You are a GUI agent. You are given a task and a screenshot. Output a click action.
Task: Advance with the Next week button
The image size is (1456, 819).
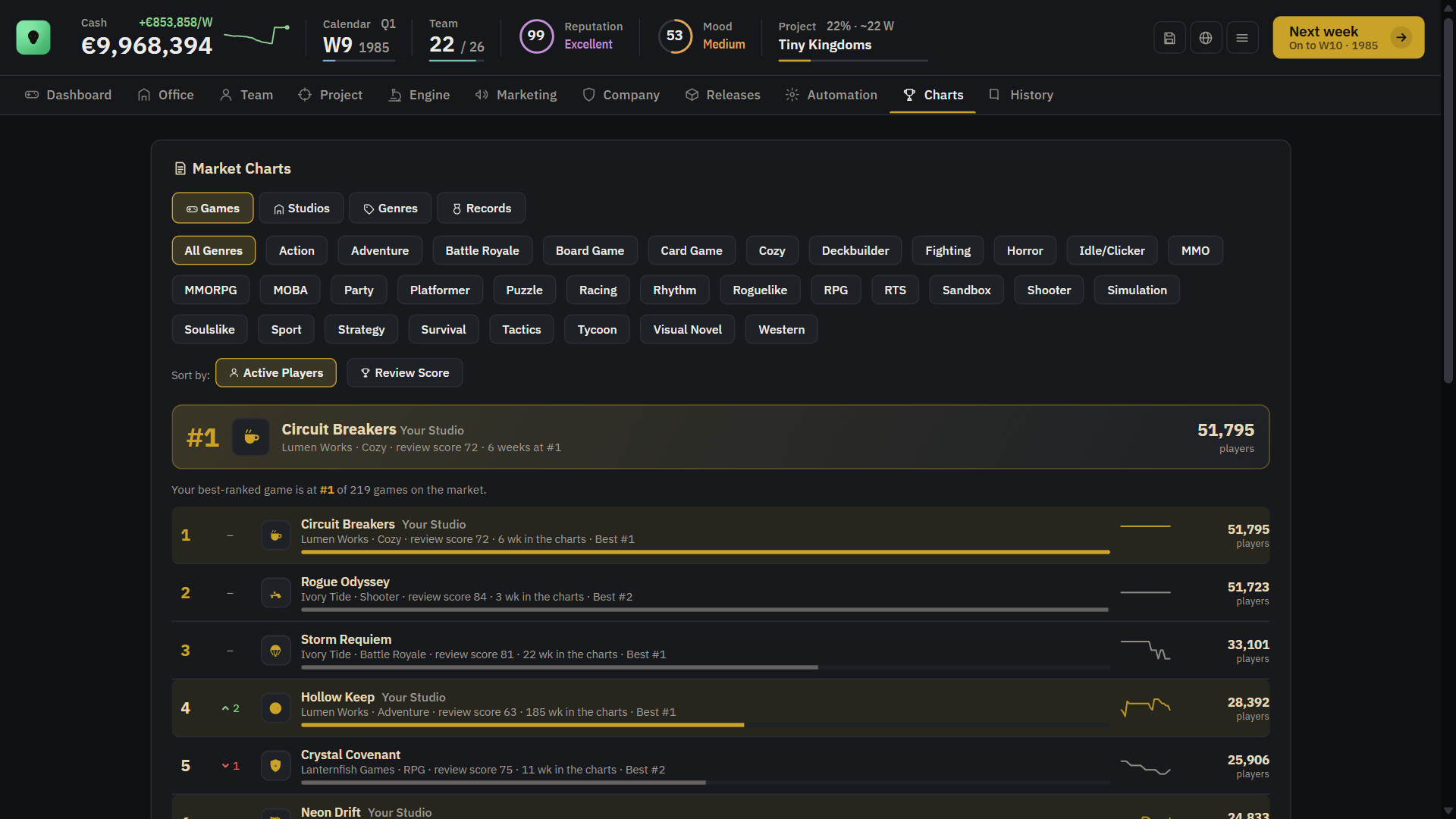point(1348,37)
